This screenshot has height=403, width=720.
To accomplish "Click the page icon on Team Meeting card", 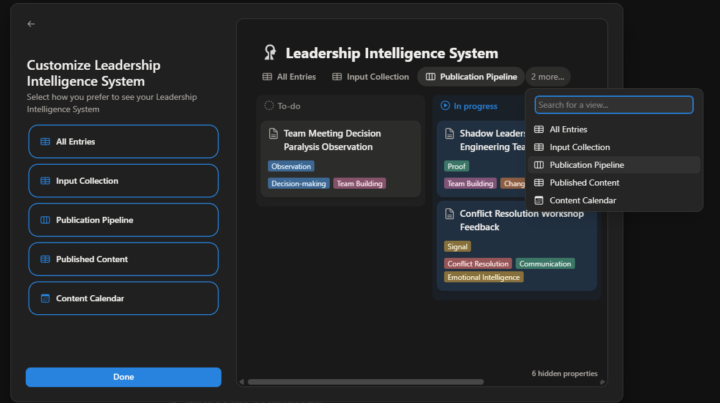I will coord(273,134).
